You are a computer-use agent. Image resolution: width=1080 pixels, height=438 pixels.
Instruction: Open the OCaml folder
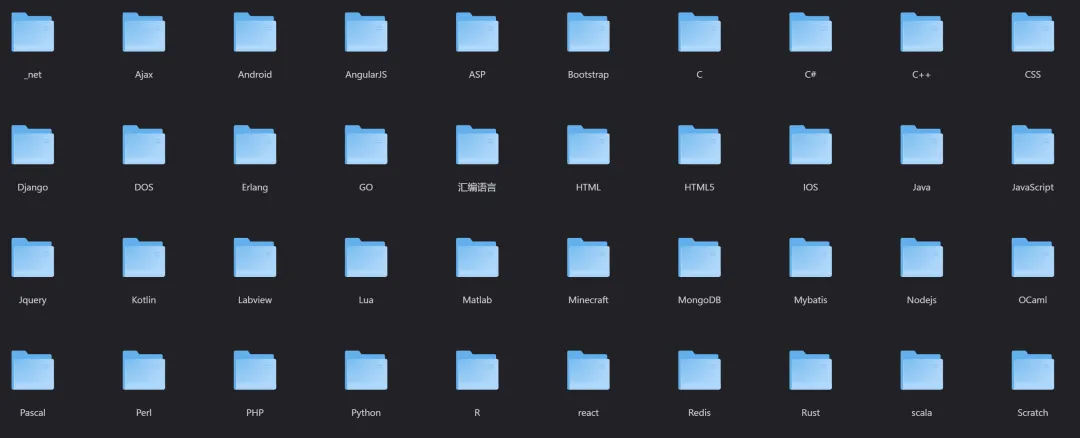pos(1032,258)
